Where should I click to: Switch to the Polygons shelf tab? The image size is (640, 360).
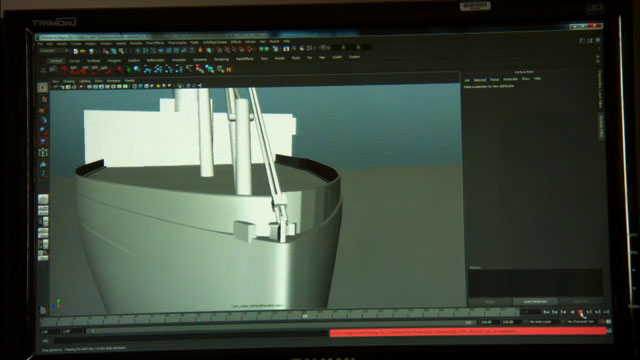(114, 60)
